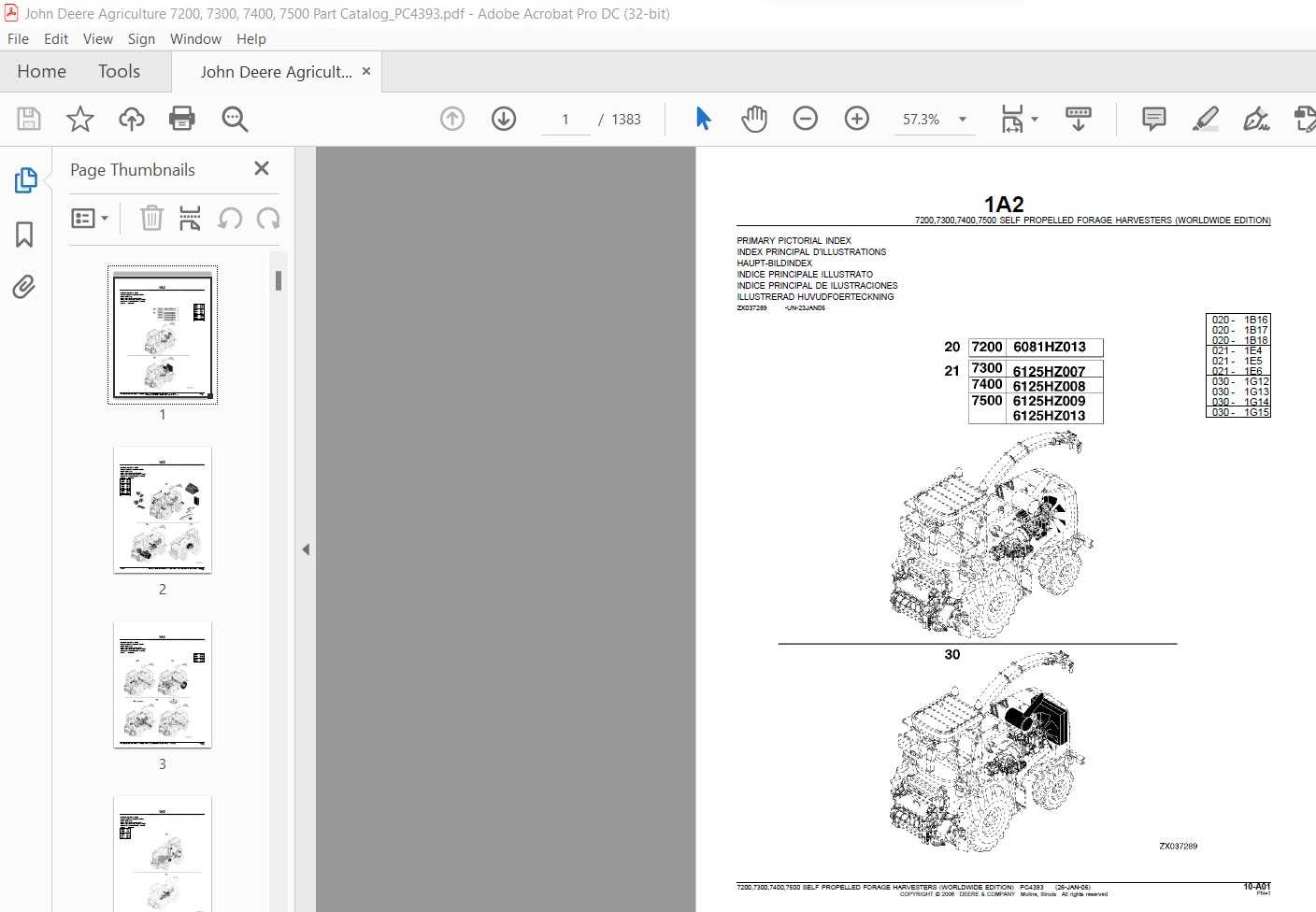Open the View menu
Screen dimensions: 1316x912
[x=97, y=38]
